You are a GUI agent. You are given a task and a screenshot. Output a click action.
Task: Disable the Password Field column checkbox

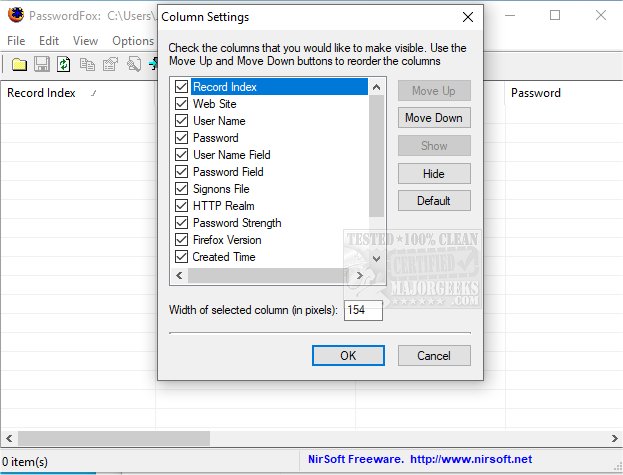(182, 172)
